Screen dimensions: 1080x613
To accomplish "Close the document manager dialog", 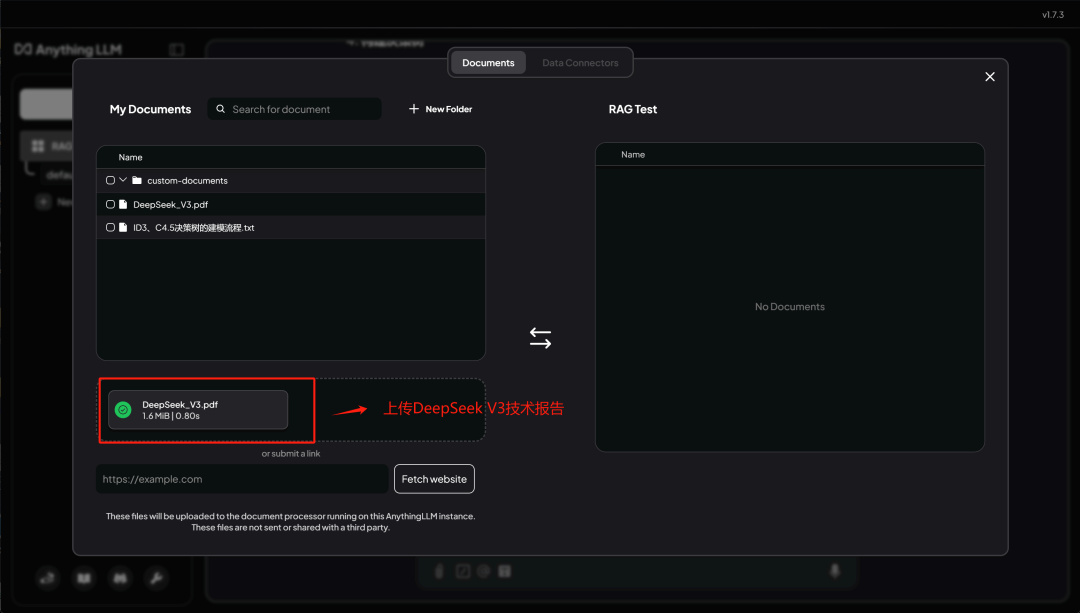I will pyautogui.click(x=990, y=76).
